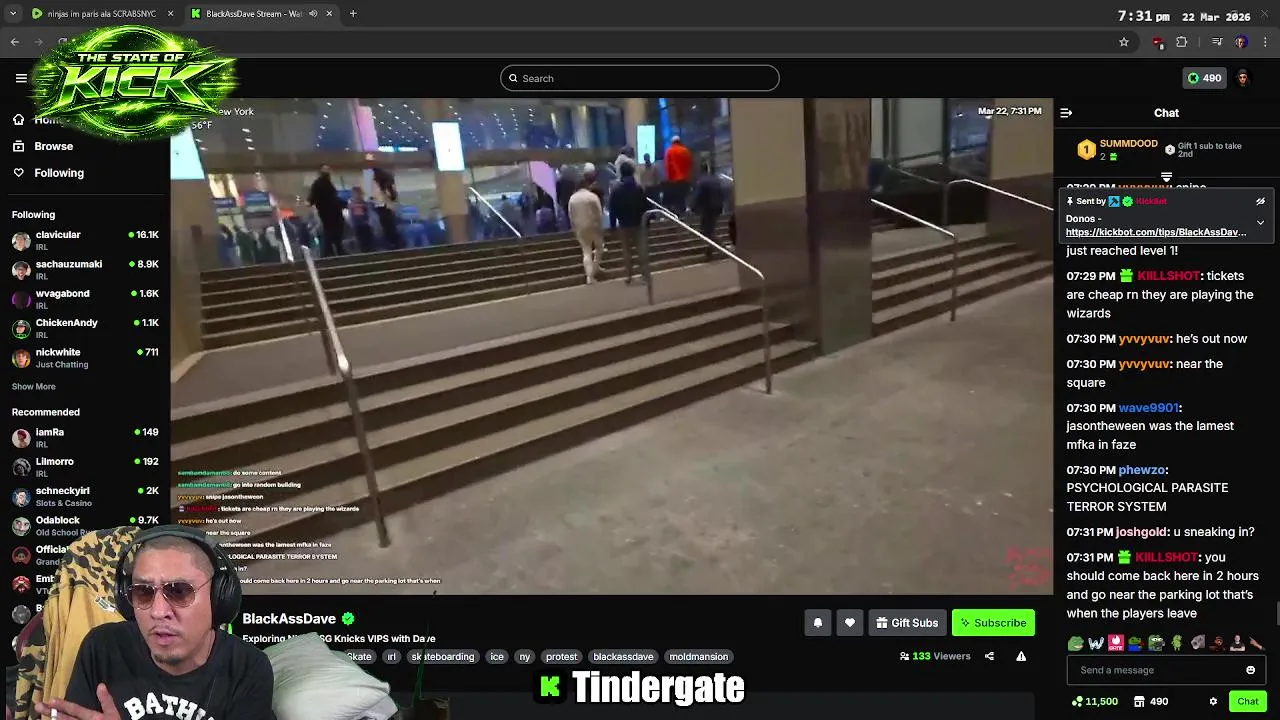Click username joshgold in chat
The width and height of the screenshot is (1280, 720).
tap(1141, 533)
